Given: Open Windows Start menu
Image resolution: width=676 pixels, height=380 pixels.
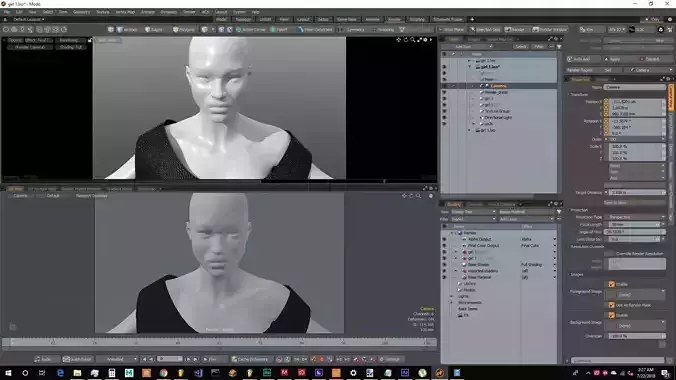Looking at the screenshot, I should (8, 373).
